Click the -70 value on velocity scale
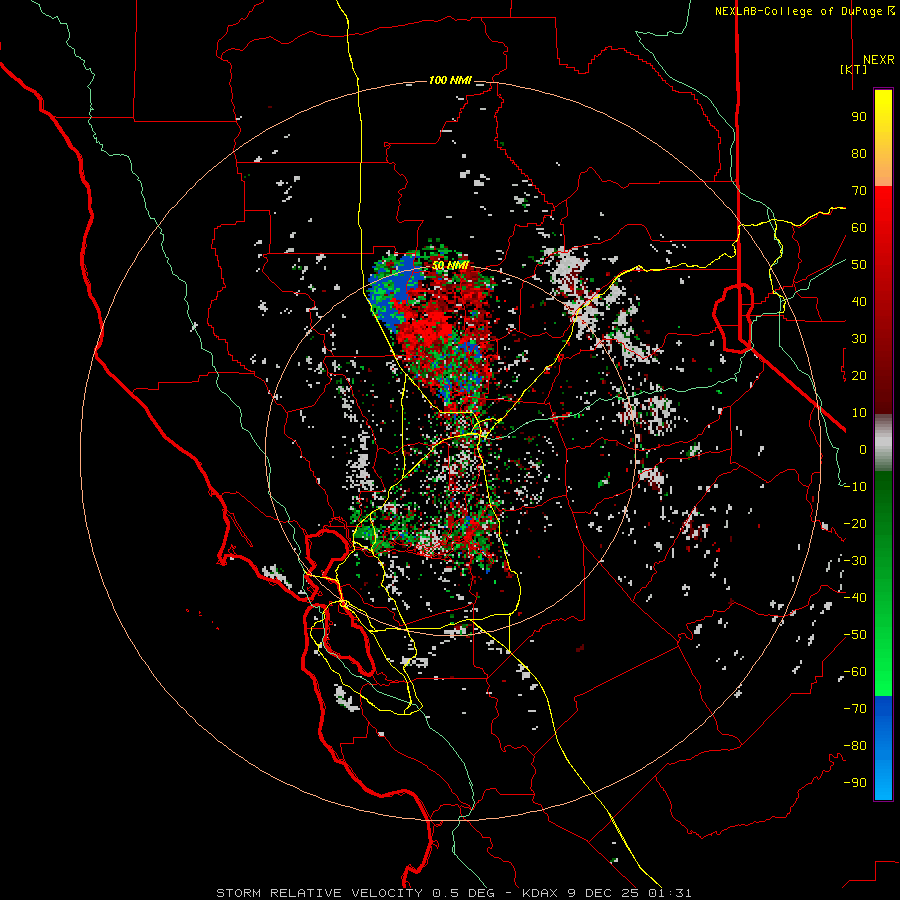 pyautogui.click(x=855, y=709)
